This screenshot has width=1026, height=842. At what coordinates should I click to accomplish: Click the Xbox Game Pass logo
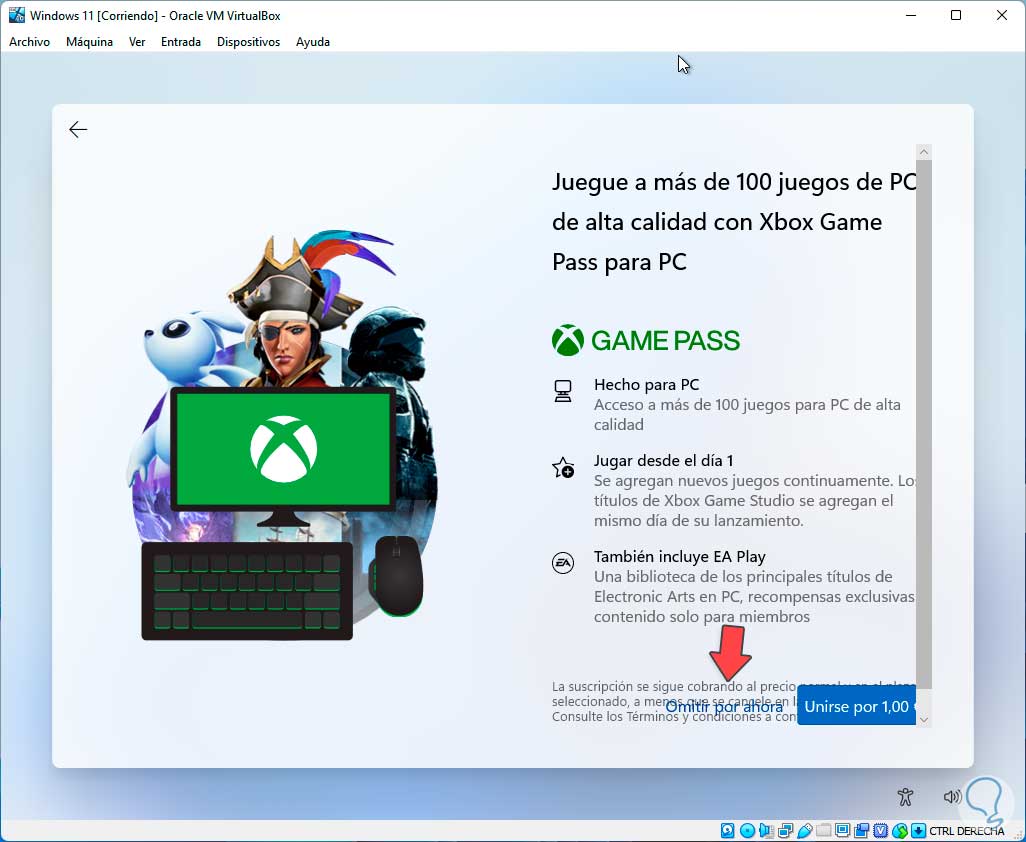(x=645, y=340)
